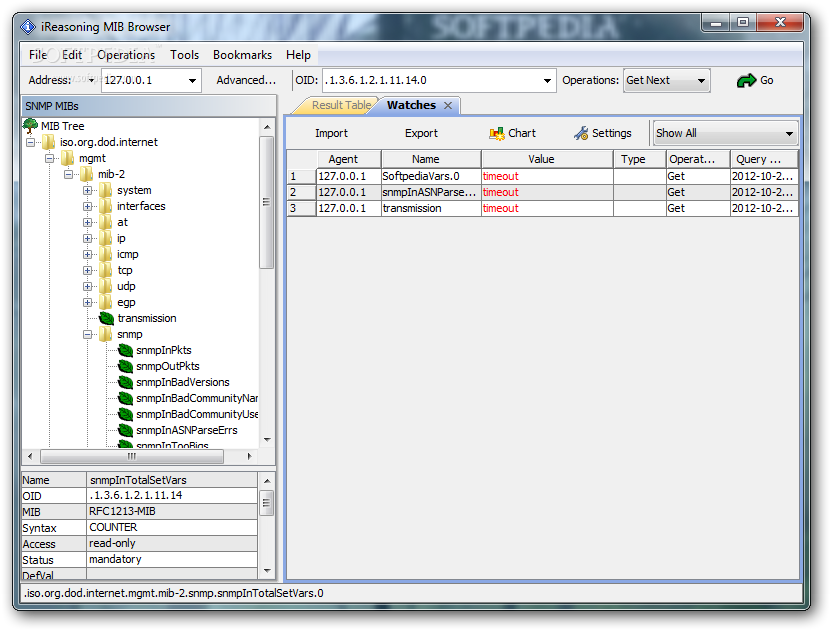Click the .1.3.6.1.2.1.11.14 OID value cell
Image resolution: width=831 pixels, height=631 pixels.
click(x=172, y=496)
